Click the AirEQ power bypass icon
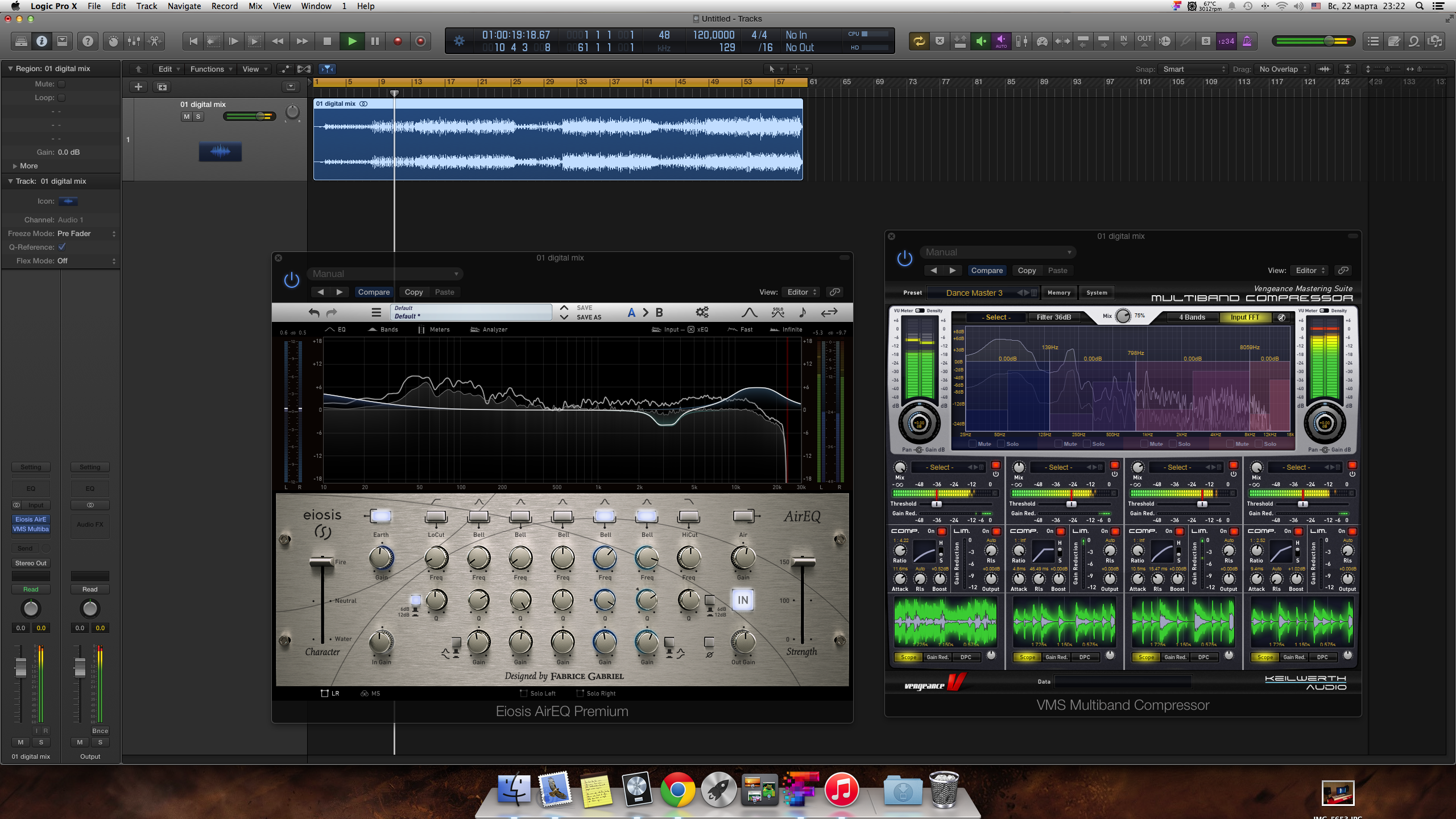This screenshot has width=1456, height=819. click(x=291, y=280)
